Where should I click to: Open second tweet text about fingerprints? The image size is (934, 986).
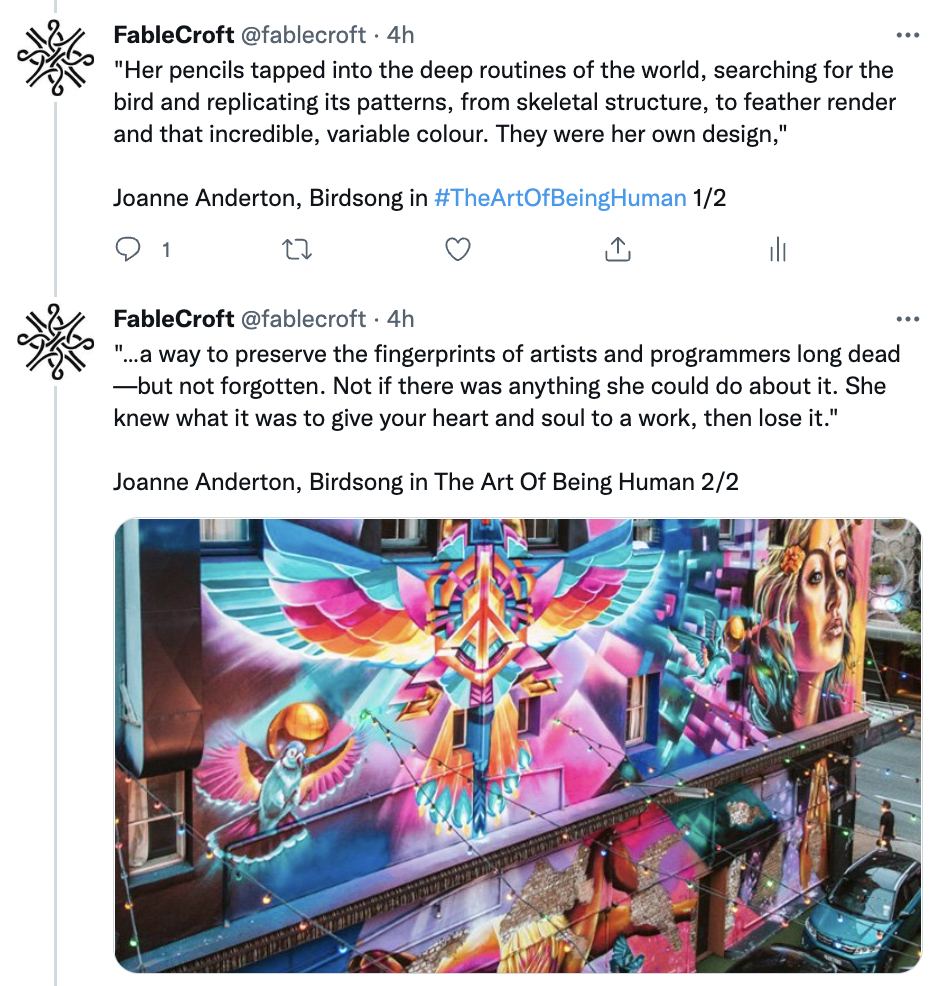[506, 386]
